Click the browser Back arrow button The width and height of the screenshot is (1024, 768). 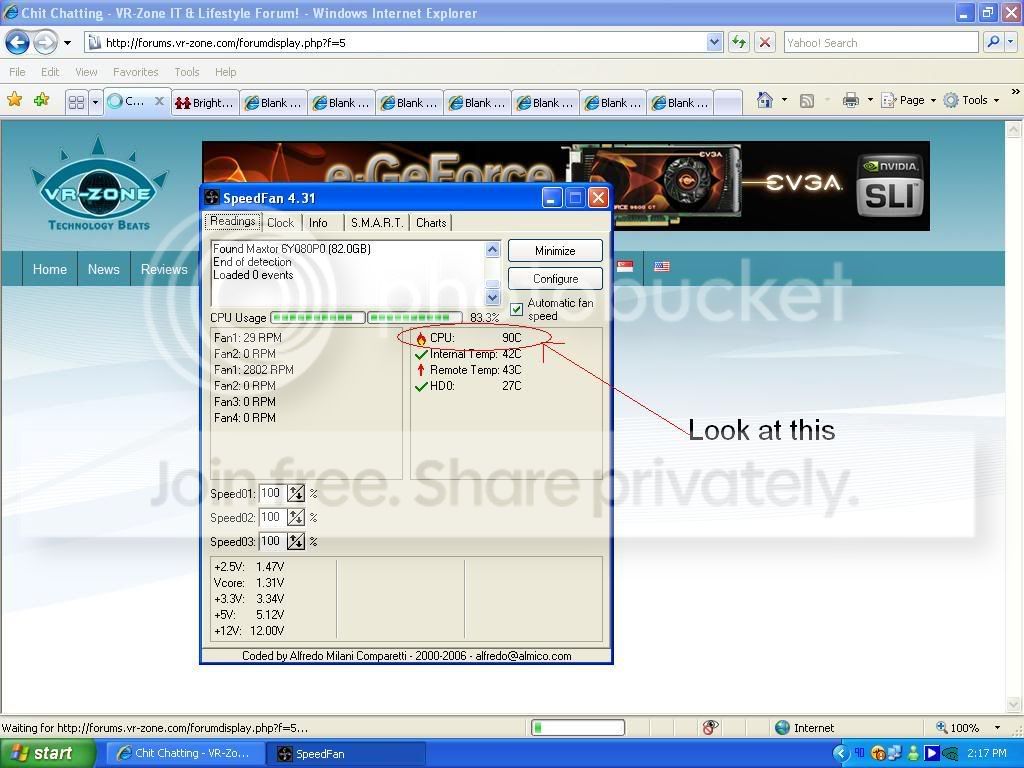[x=18, y=43]
